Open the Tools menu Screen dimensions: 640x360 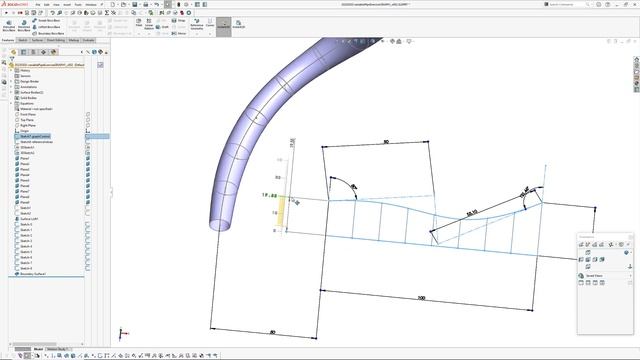click(x=78, y=4)
